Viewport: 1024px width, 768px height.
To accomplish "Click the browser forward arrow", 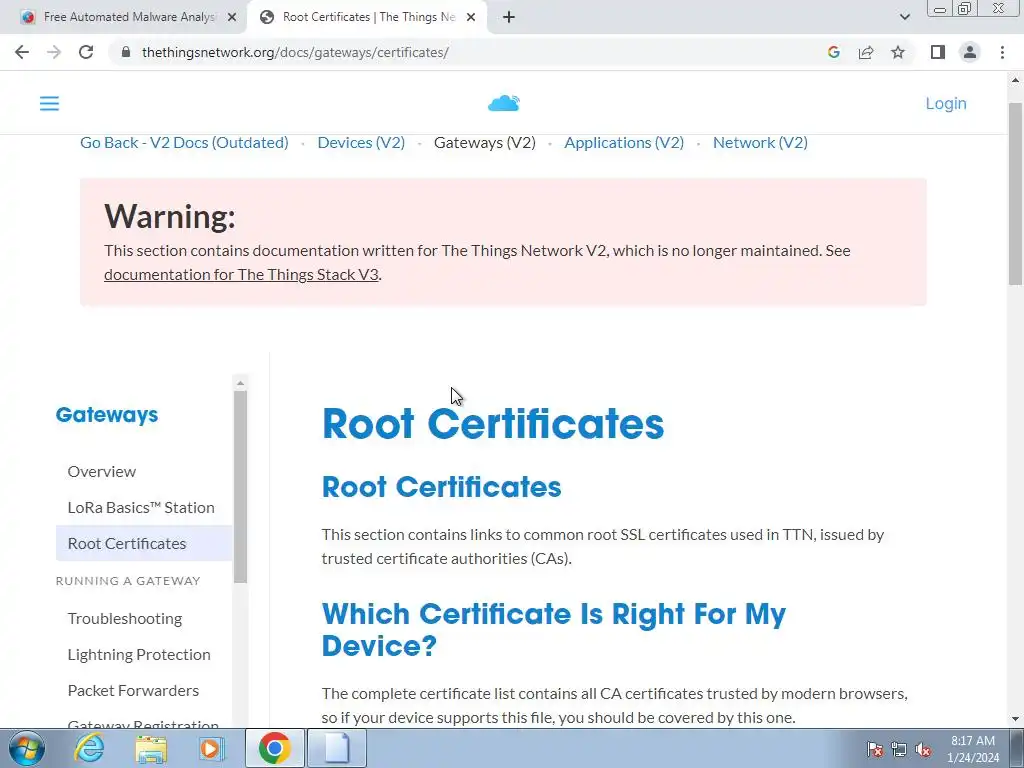I will tap(54, 52).
